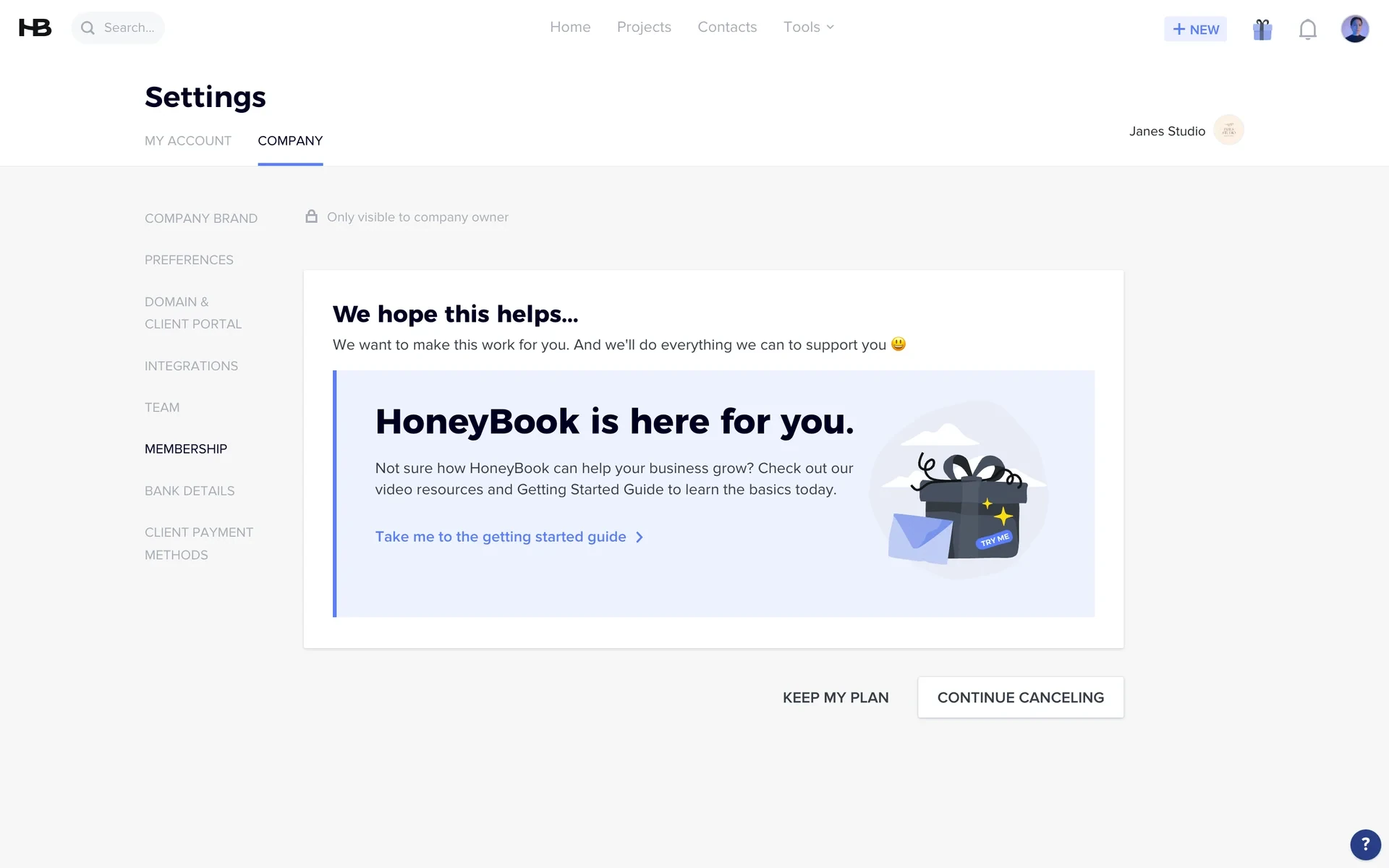Expand the Tools dropdown menu

[x=808, y=27]
